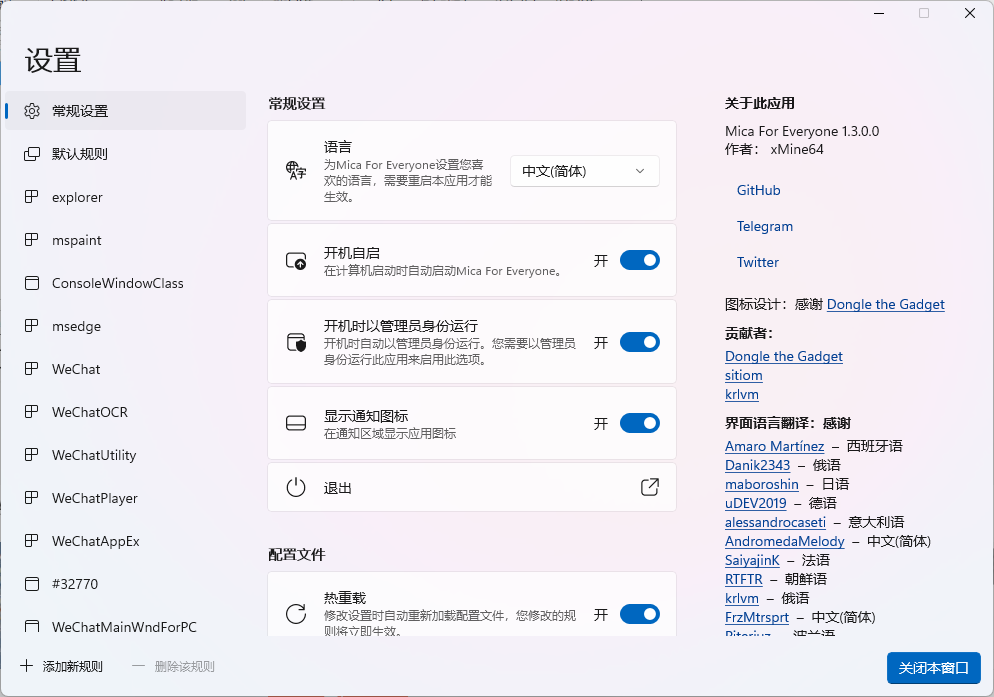Click the 关闭本窗口 button
The width and height of the screenshot is (994, 697).
click(934, 668)
